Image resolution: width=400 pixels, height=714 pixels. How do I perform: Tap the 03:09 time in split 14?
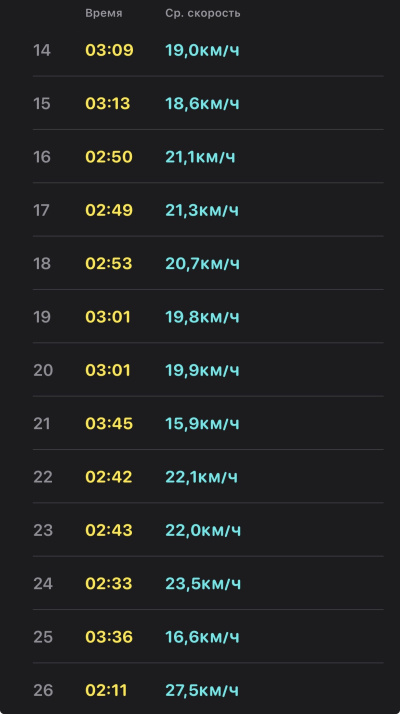point(109,50)
